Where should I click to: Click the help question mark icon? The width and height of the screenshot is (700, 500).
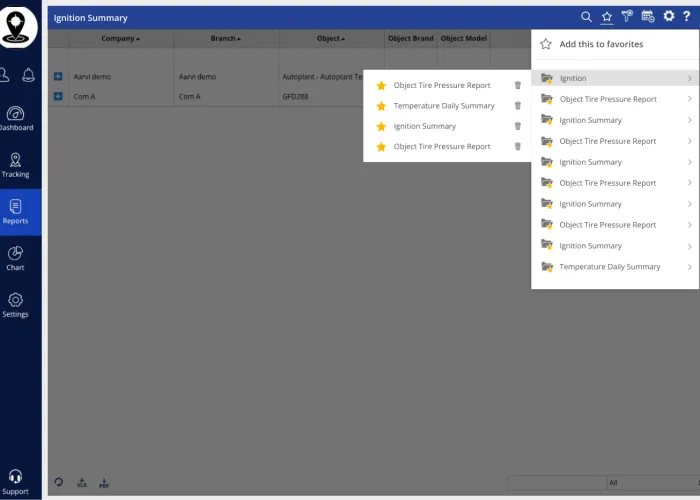[x=687, y=17]
